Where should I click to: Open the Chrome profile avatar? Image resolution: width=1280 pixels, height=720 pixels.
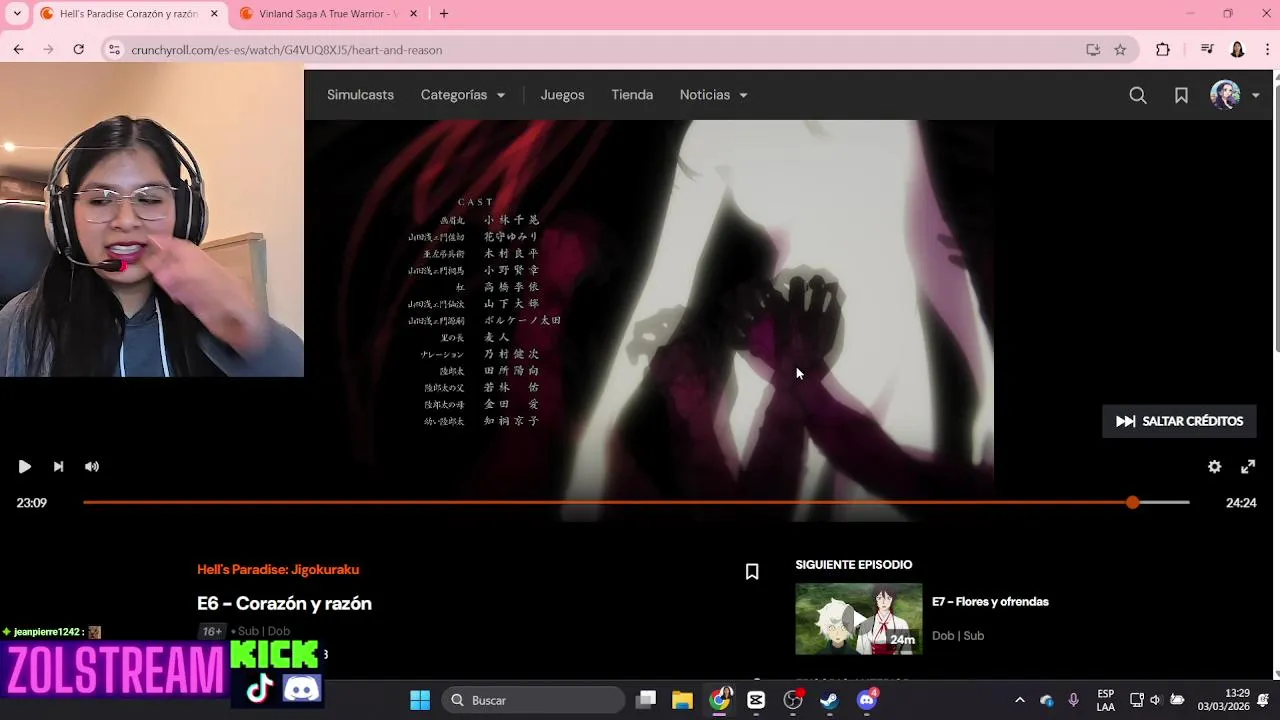[x=1237, y=50]
